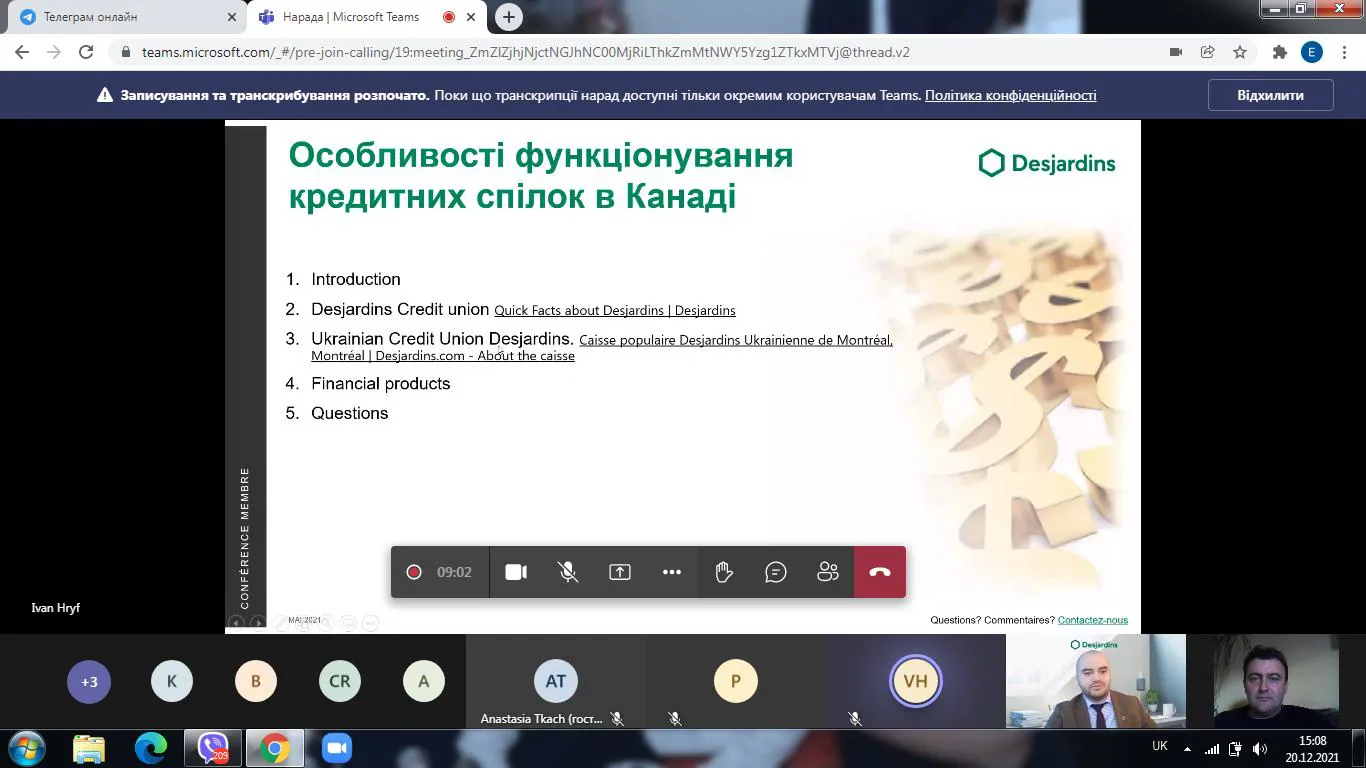The width and height of the screenshot is (1366, 768).
Task: Open Zoom from the taskbar
Action: 337,748
